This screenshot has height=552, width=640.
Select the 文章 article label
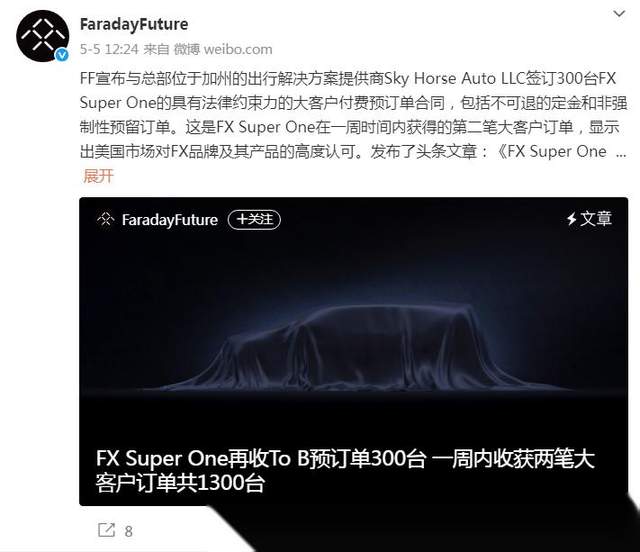pos(596,219)
